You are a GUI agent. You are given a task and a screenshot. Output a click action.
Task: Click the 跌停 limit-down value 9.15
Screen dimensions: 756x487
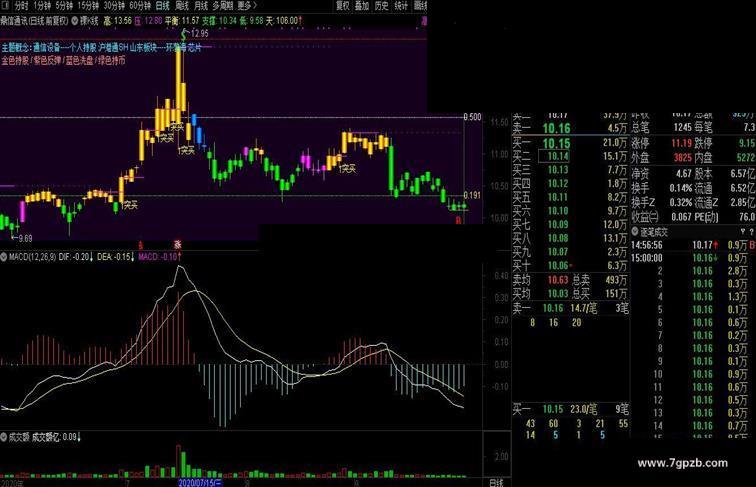pos(747,143)
